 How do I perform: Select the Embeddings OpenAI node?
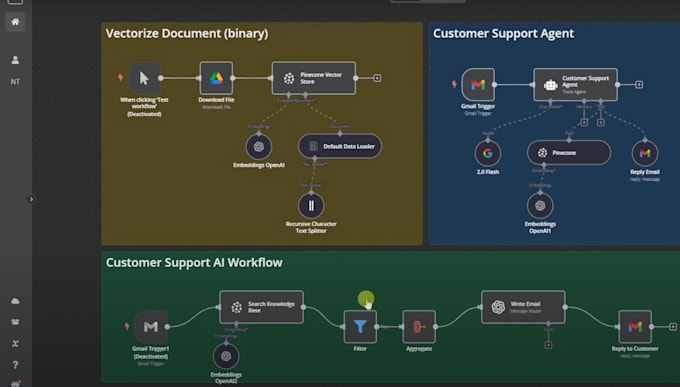point(259,147)
